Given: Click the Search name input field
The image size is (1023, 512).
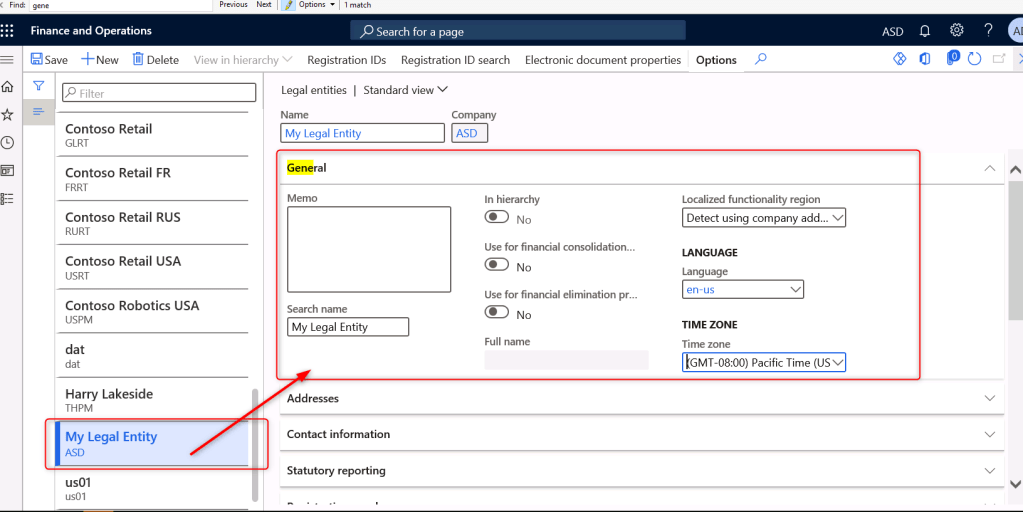Looking at the screenshot, I should pyautogui.click(x=347, y=327).
